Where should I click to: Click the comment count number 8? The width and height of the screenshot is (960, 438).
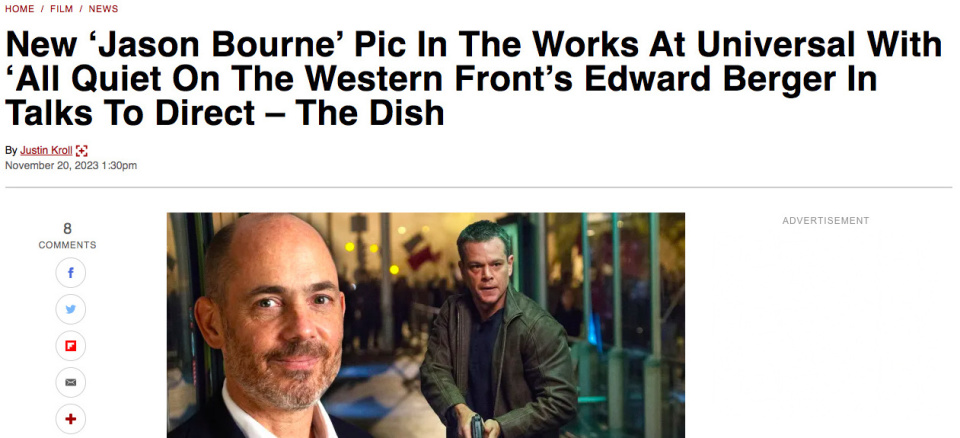pos(67,229)
